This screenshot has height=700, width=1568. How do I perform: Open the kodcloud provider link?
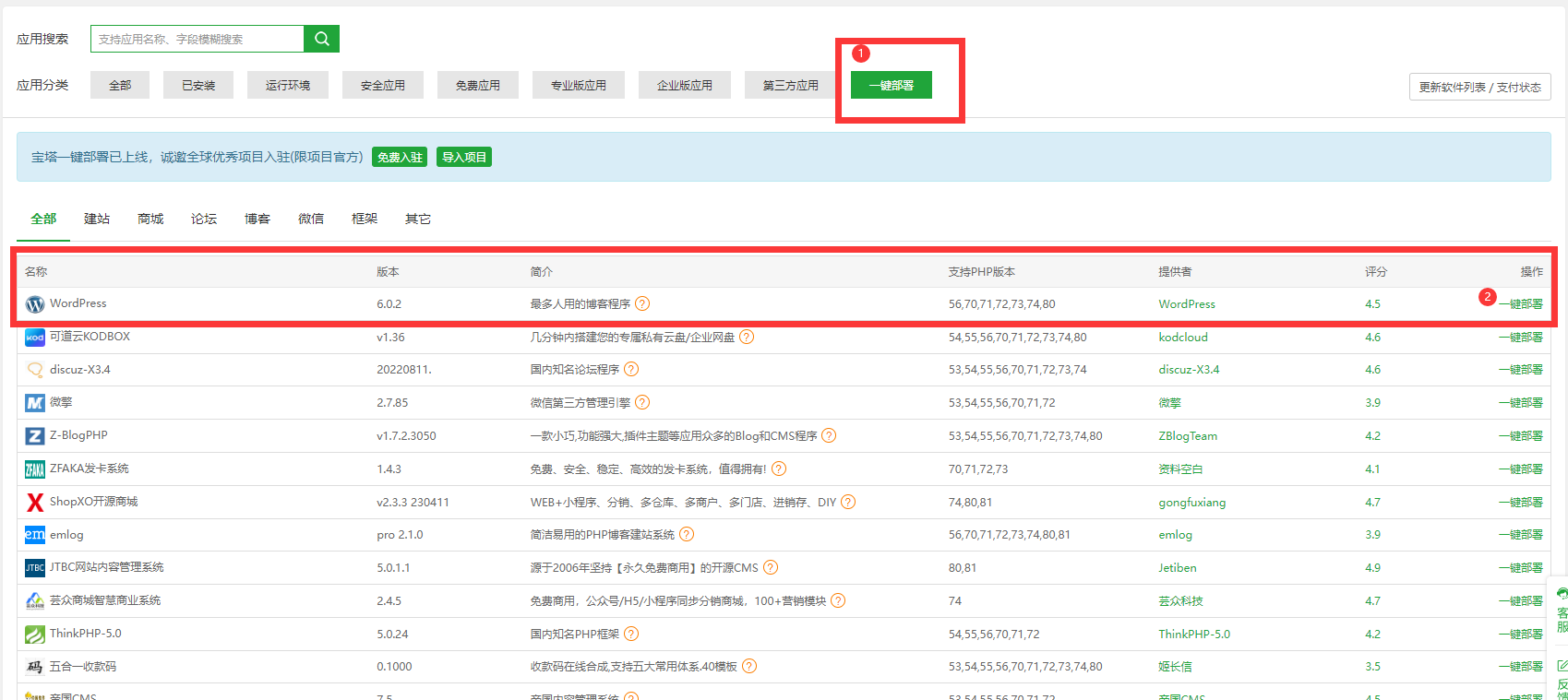(1183, 337)
